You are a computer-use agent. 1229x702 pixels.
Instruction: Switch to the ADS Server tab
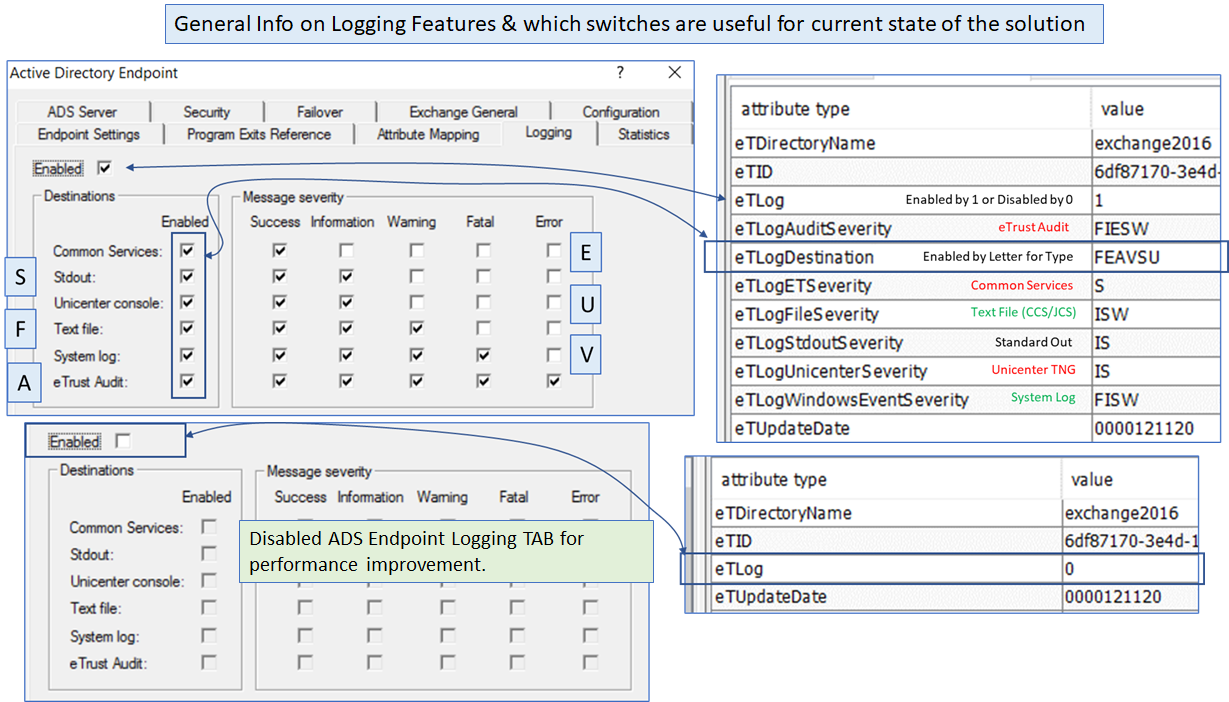coord(82,112)
